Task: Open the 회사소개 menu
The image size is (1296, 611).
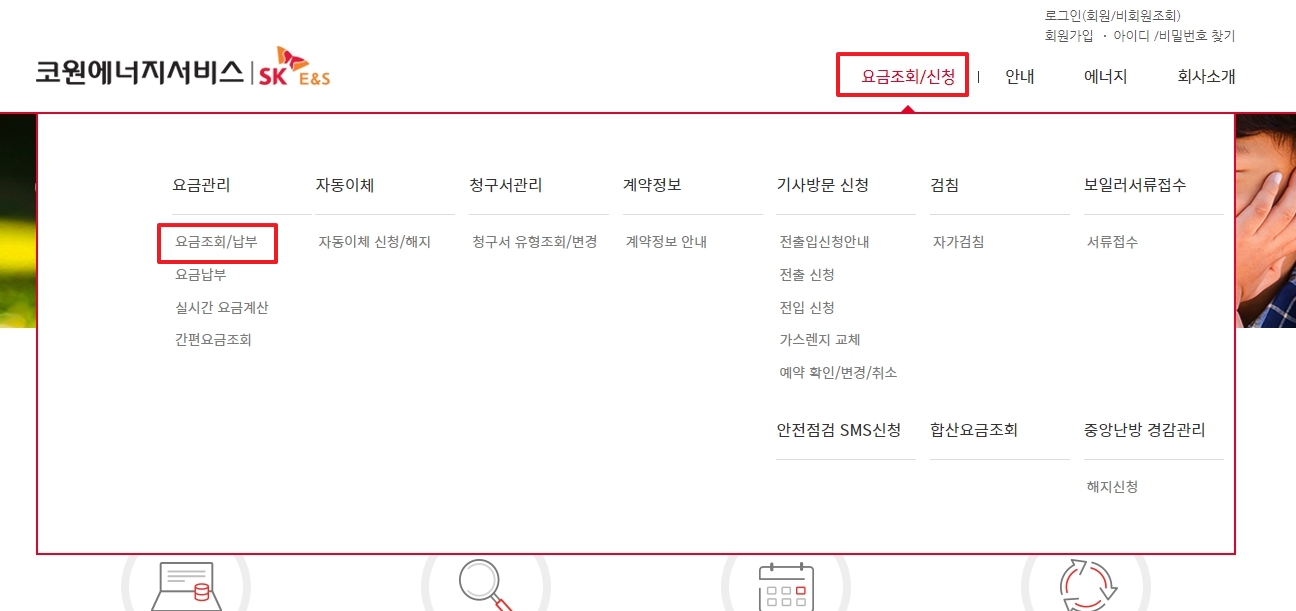Action: (1208, 77)
